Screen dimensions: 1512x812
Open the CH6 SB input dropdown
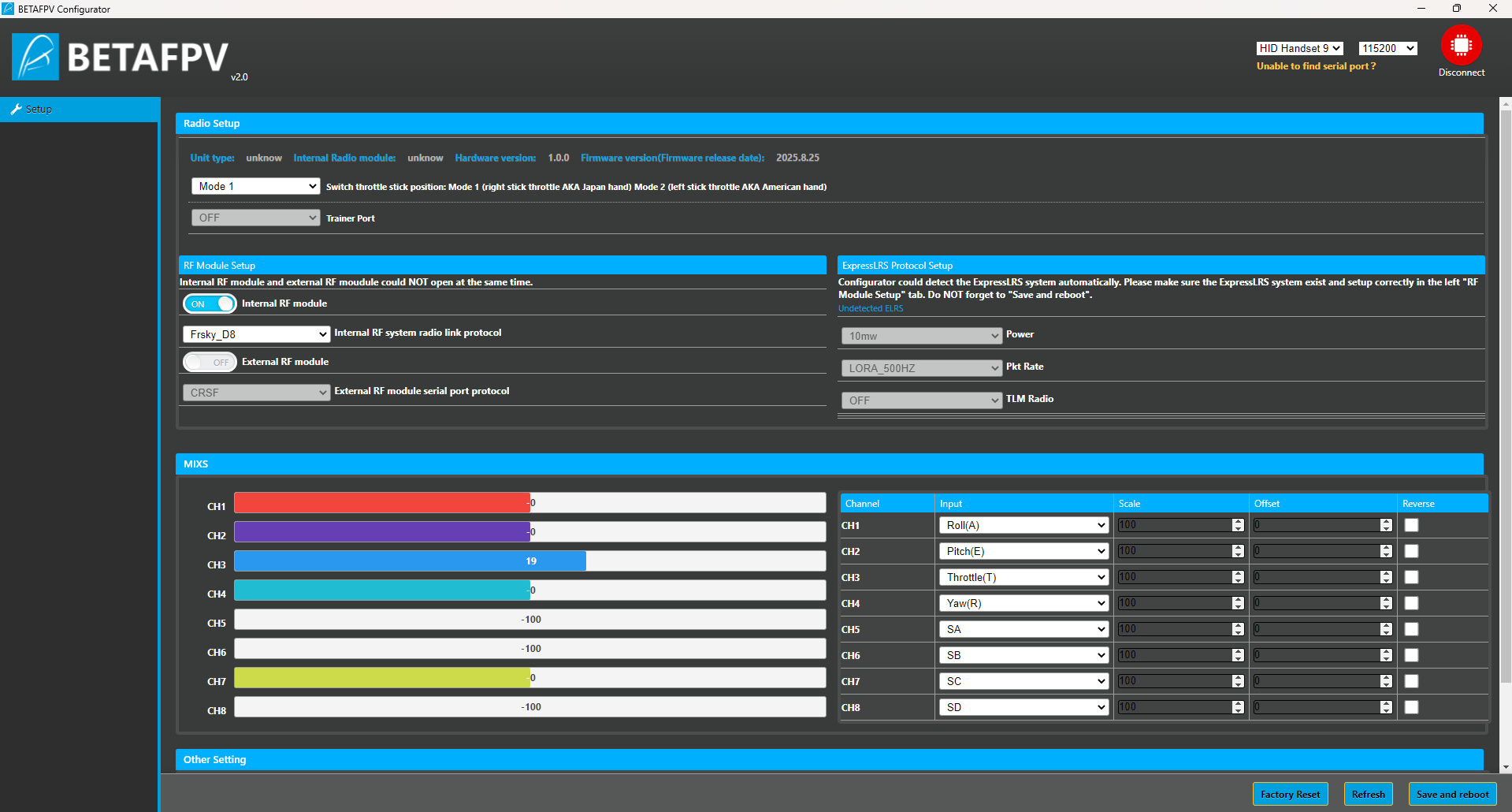pos(1023,655)
